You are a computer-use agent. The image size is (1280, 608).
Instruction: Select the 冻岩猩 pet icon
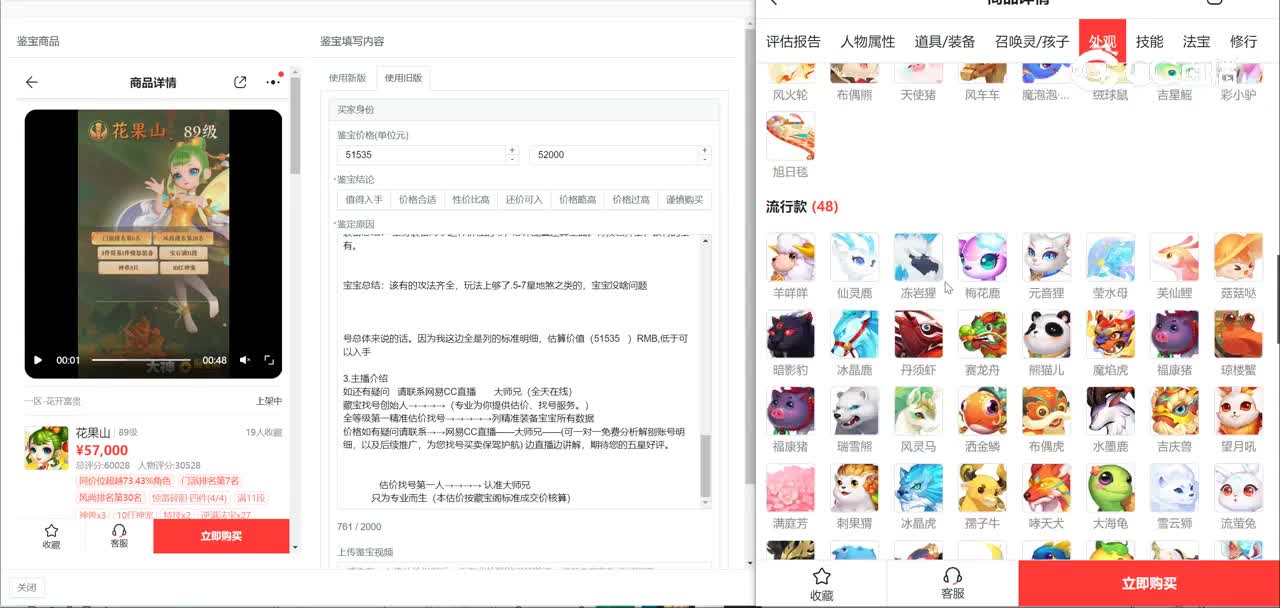pyautogui.click(x=918, y=258)
